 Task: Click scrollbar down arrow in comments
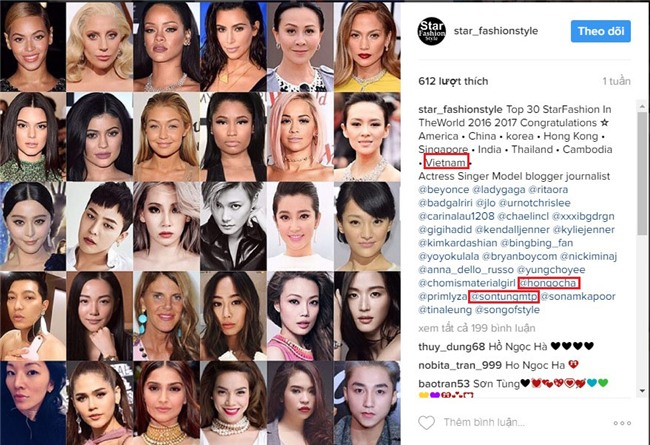tap(642, 391)
